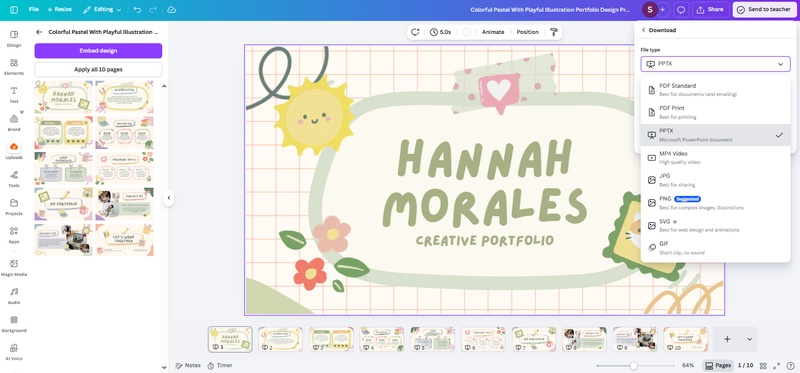The width and height of the screenshot is (800, 373).
Task: Click the 64% zoom percentage
Action: [688, 365]
